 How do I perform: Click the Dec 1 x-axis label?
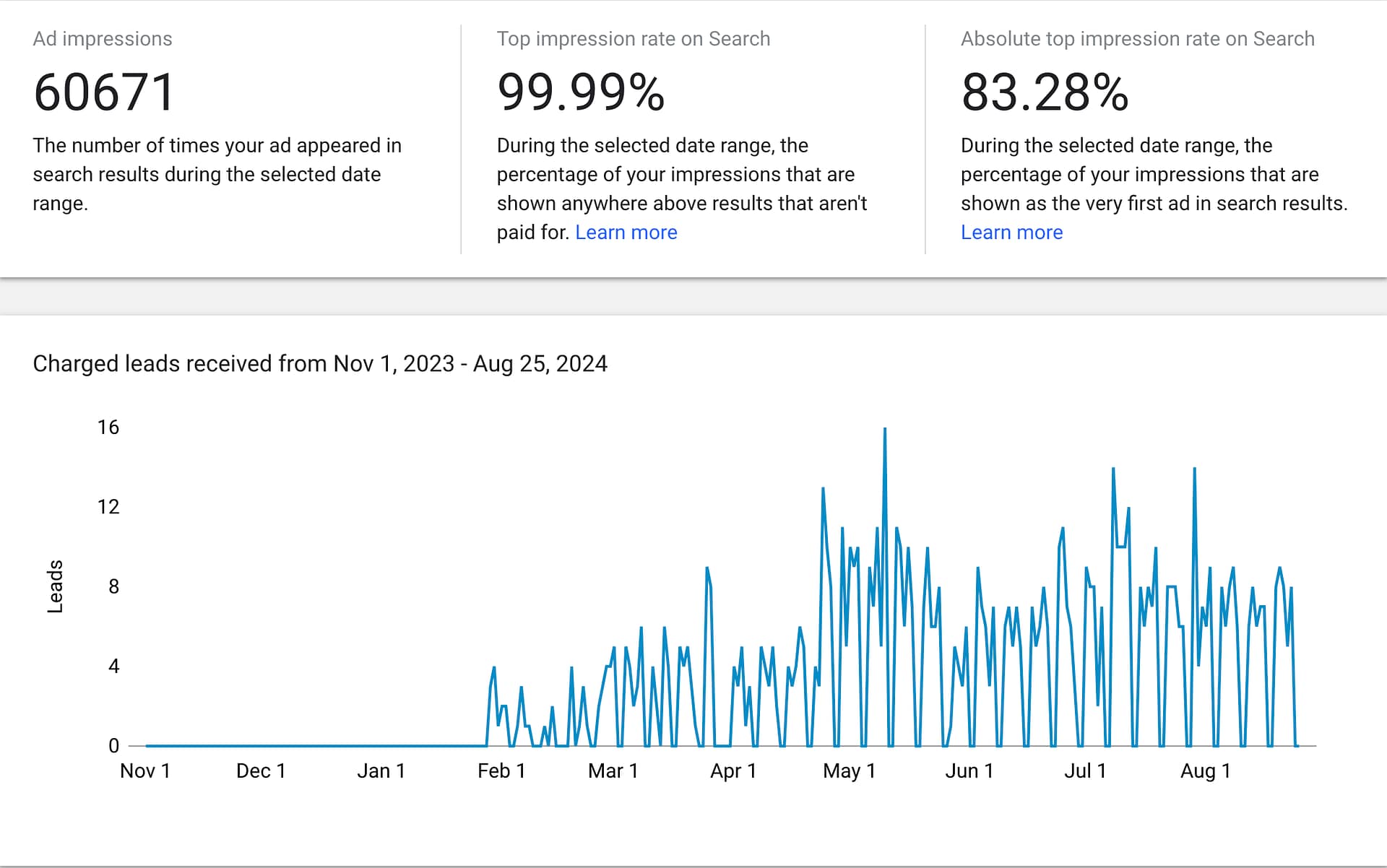pyautogui.click(x=261, y=771)
